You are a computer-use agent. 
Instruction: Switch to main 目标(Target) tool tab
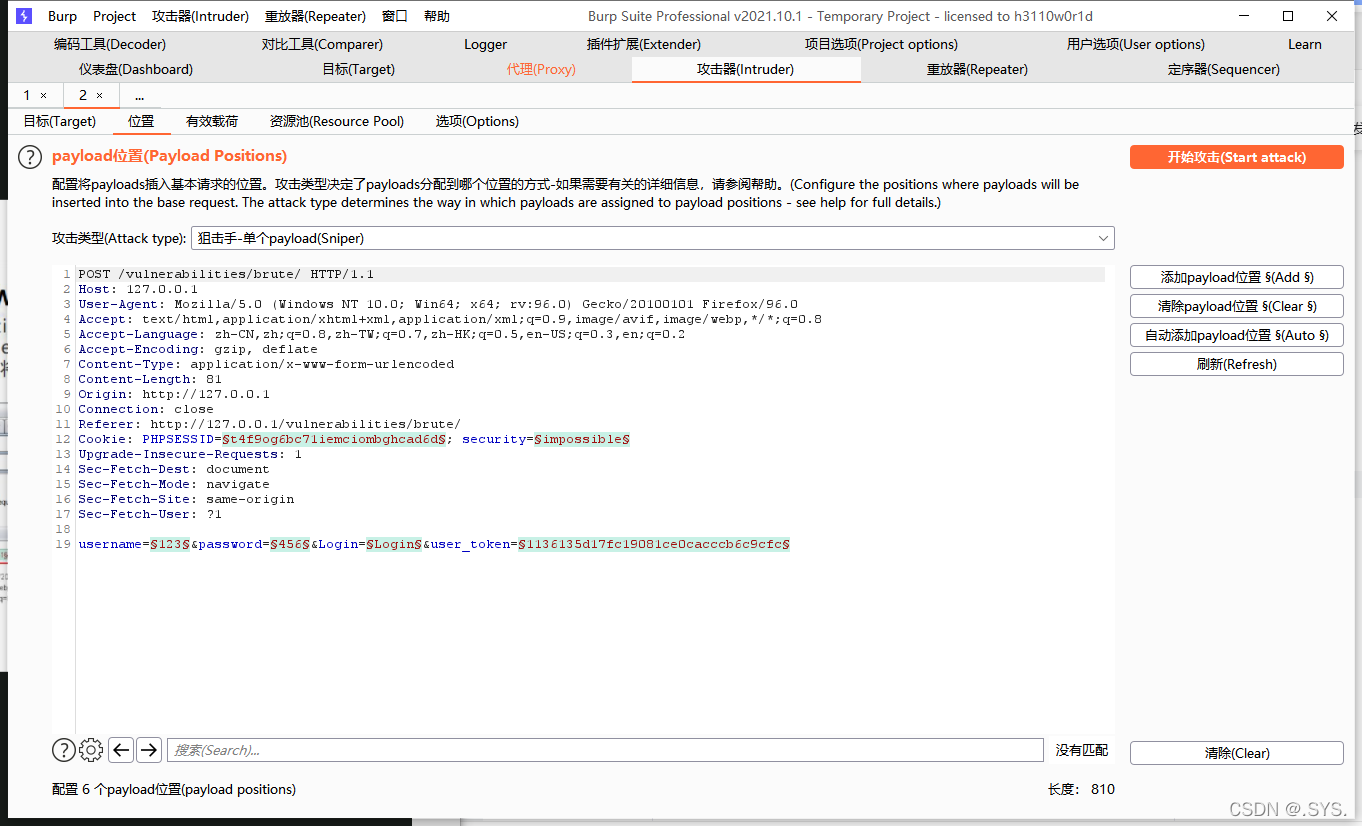coord(359,69)
